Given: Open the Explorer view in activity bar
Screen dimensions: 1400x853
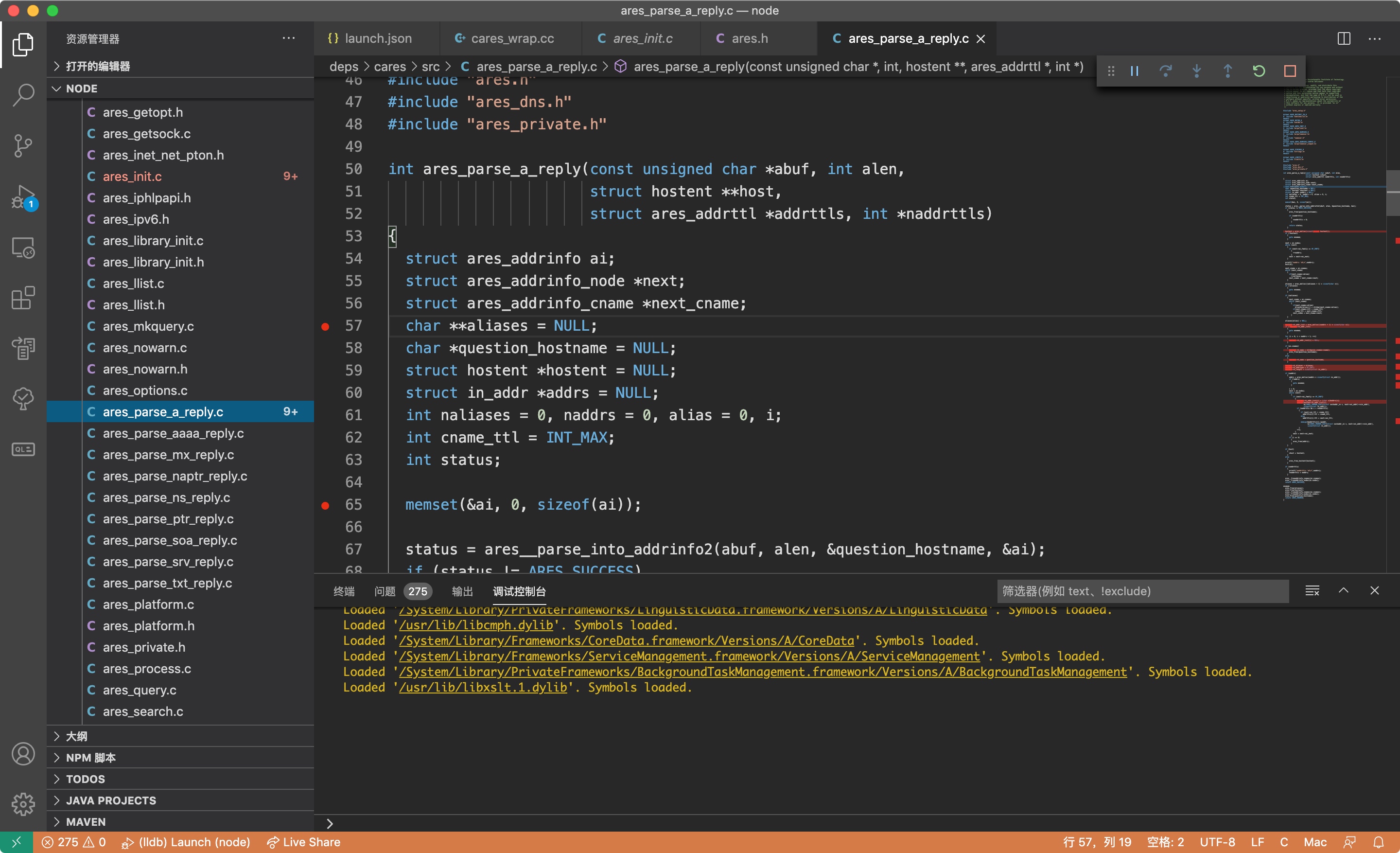Looking at the screenshot, I should point(23,44).
